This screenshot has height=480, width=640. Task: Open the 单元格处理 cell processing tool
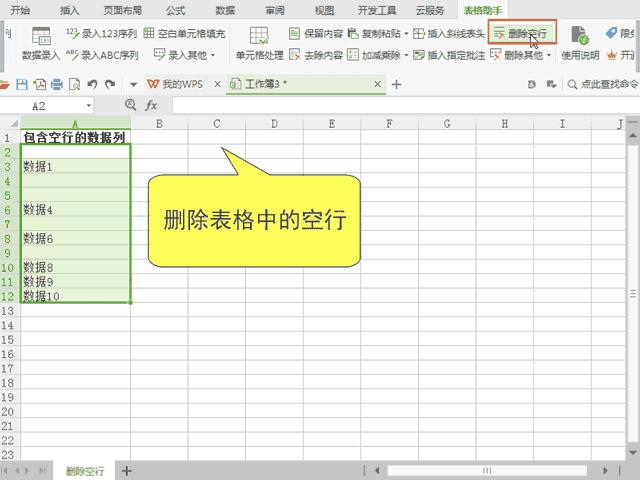[259, 43]
